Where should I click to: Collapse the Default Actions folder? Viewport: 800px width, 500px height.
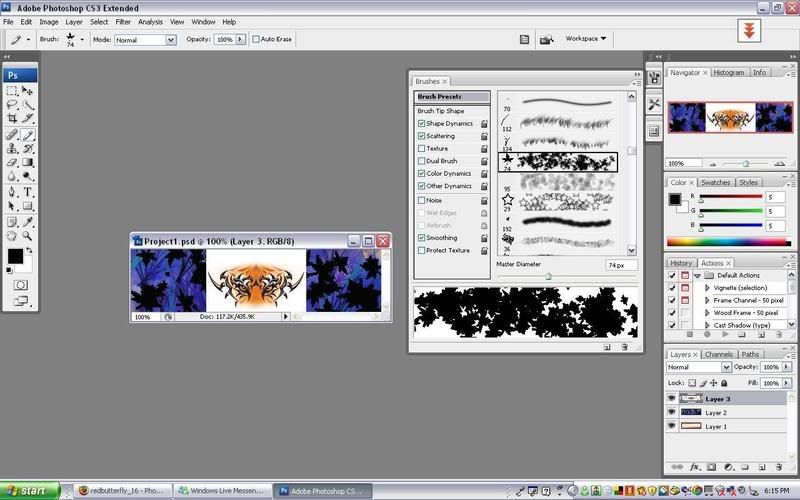(x=697, y=275)
